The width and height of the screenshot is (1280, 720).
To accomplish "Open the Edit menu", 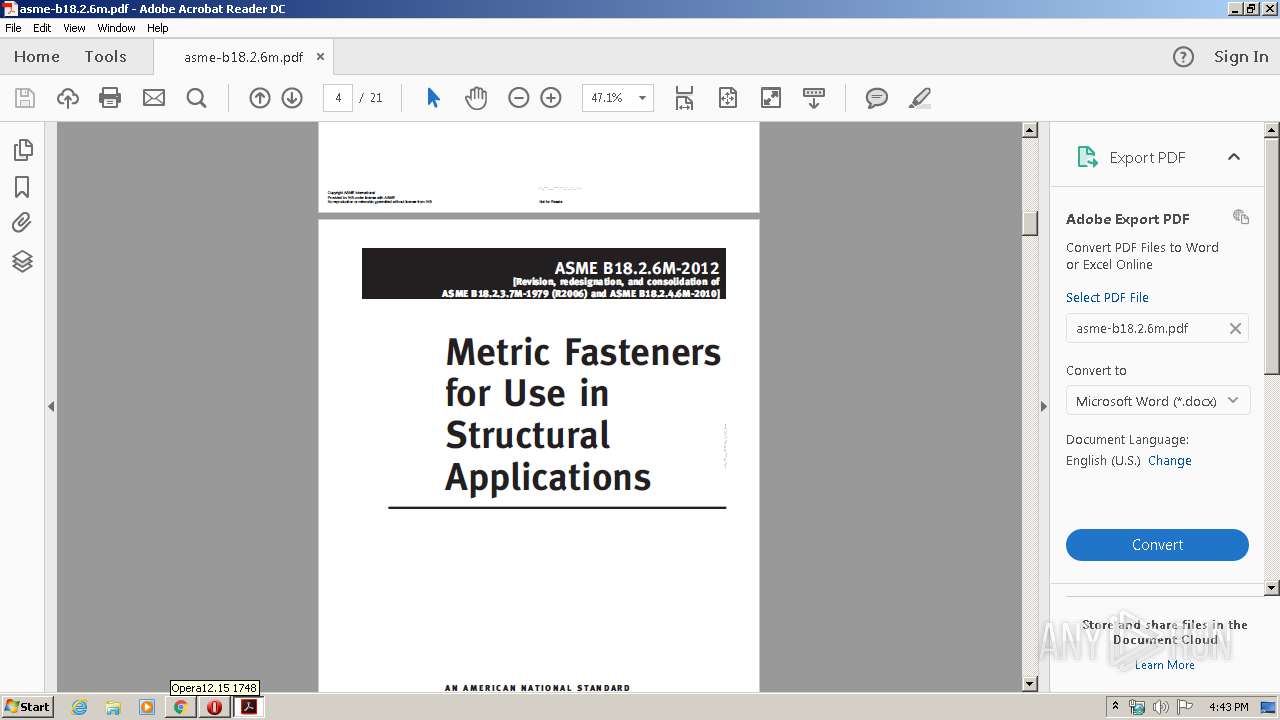I will [x=42, y=28].
